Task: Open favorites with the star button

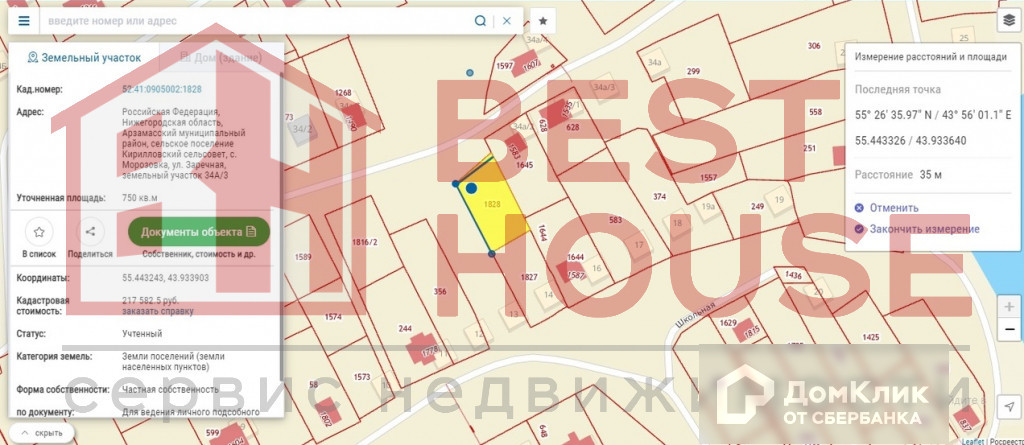Action: click(x=543, y=21)
